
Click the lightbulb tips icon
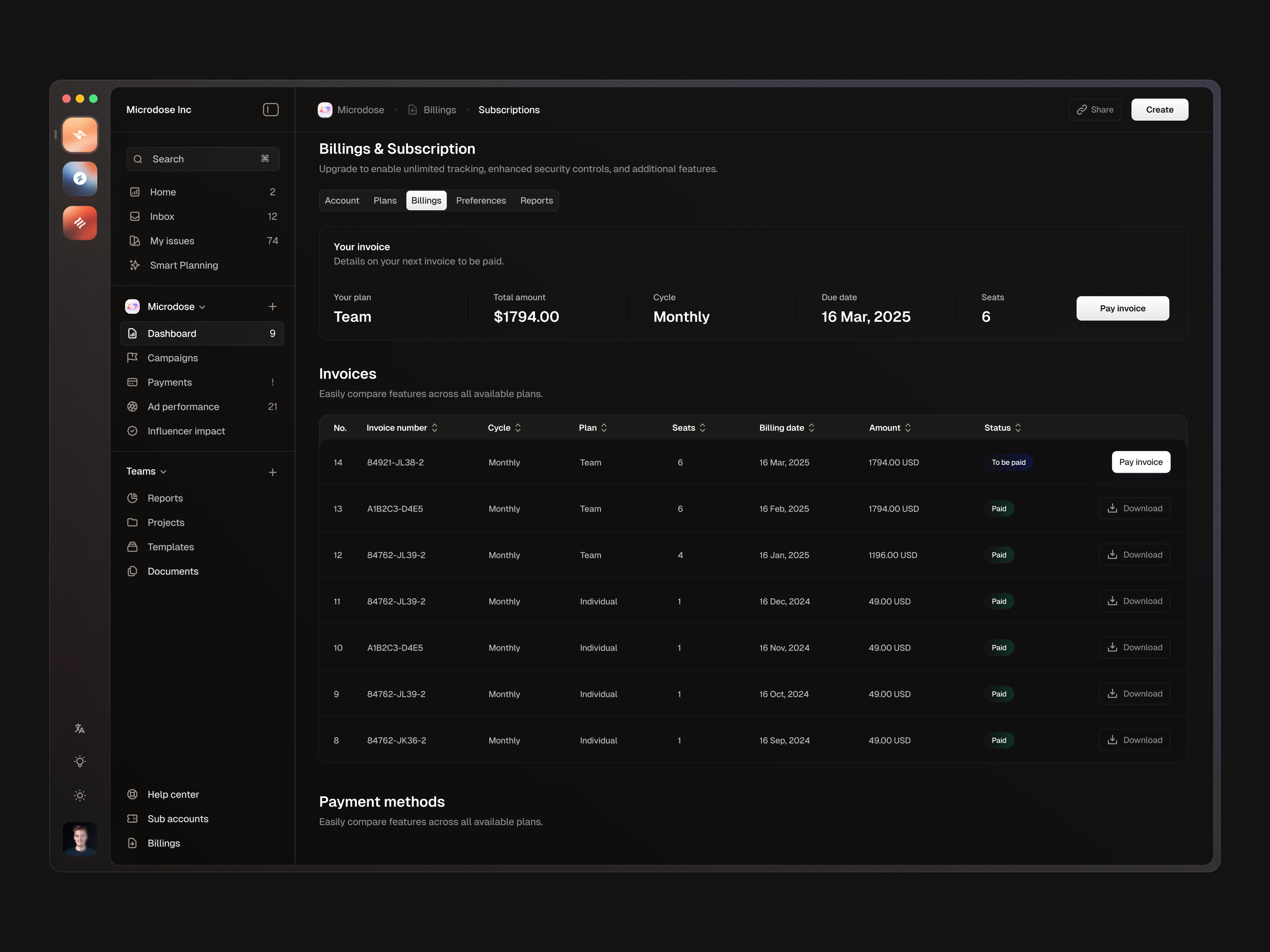tap(80, 762)
